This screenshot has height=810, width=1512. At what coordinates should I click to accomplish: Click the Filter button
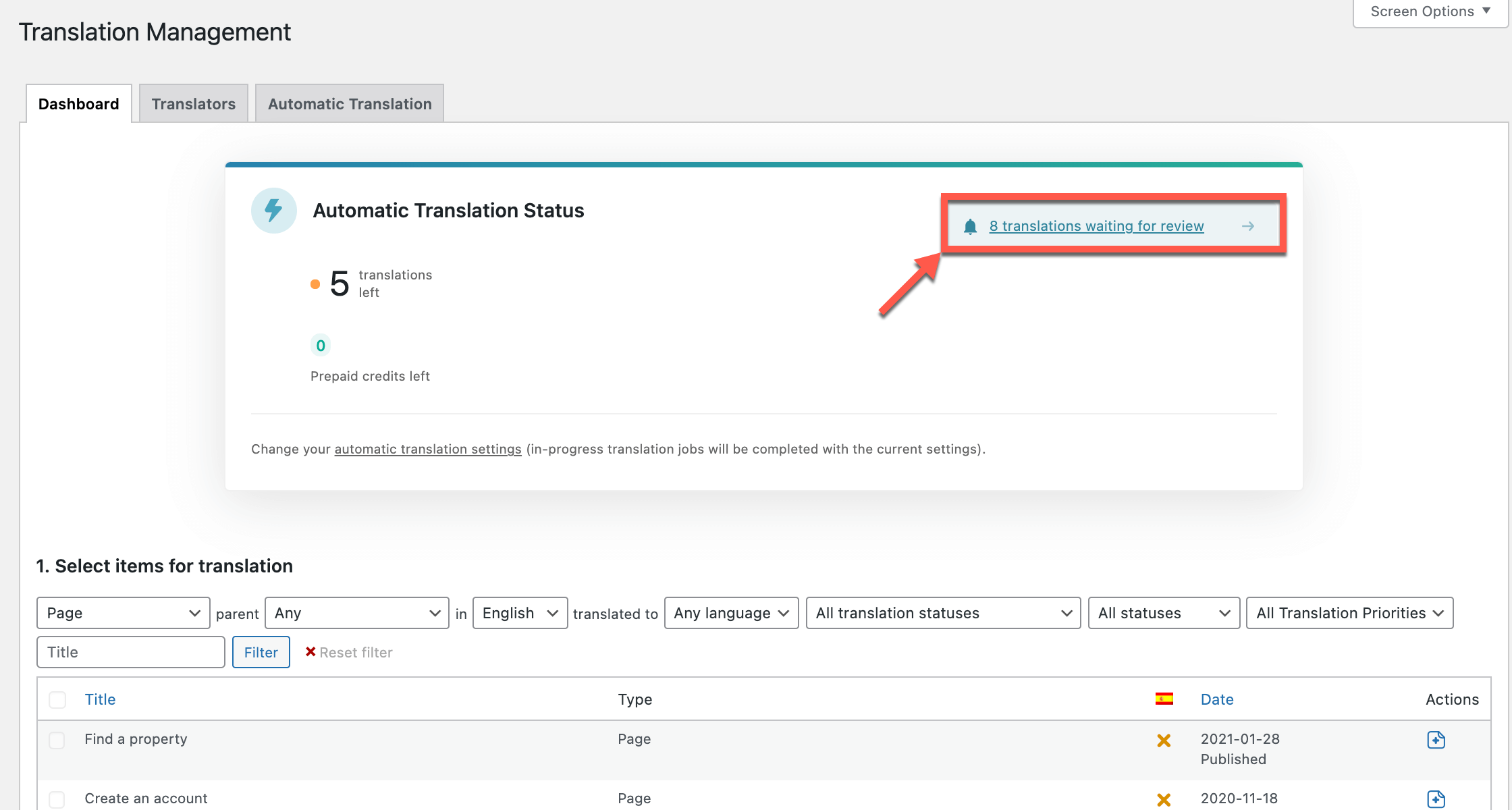click(x=261, y=652)
